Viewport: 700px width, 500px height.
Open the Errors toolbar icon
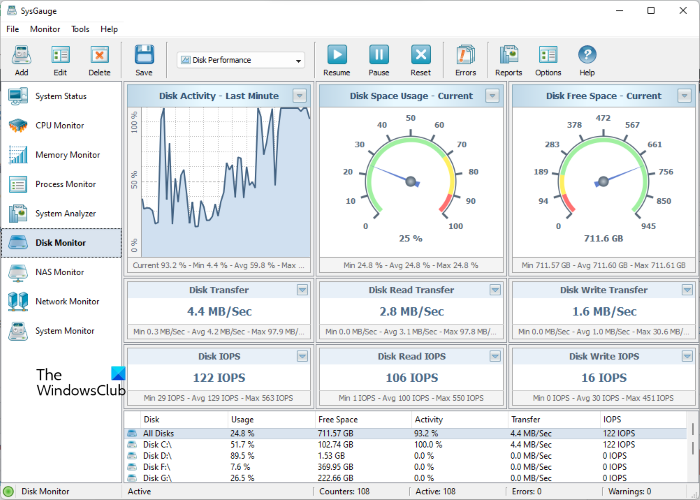pyautogui.click(x=465, y=55)
